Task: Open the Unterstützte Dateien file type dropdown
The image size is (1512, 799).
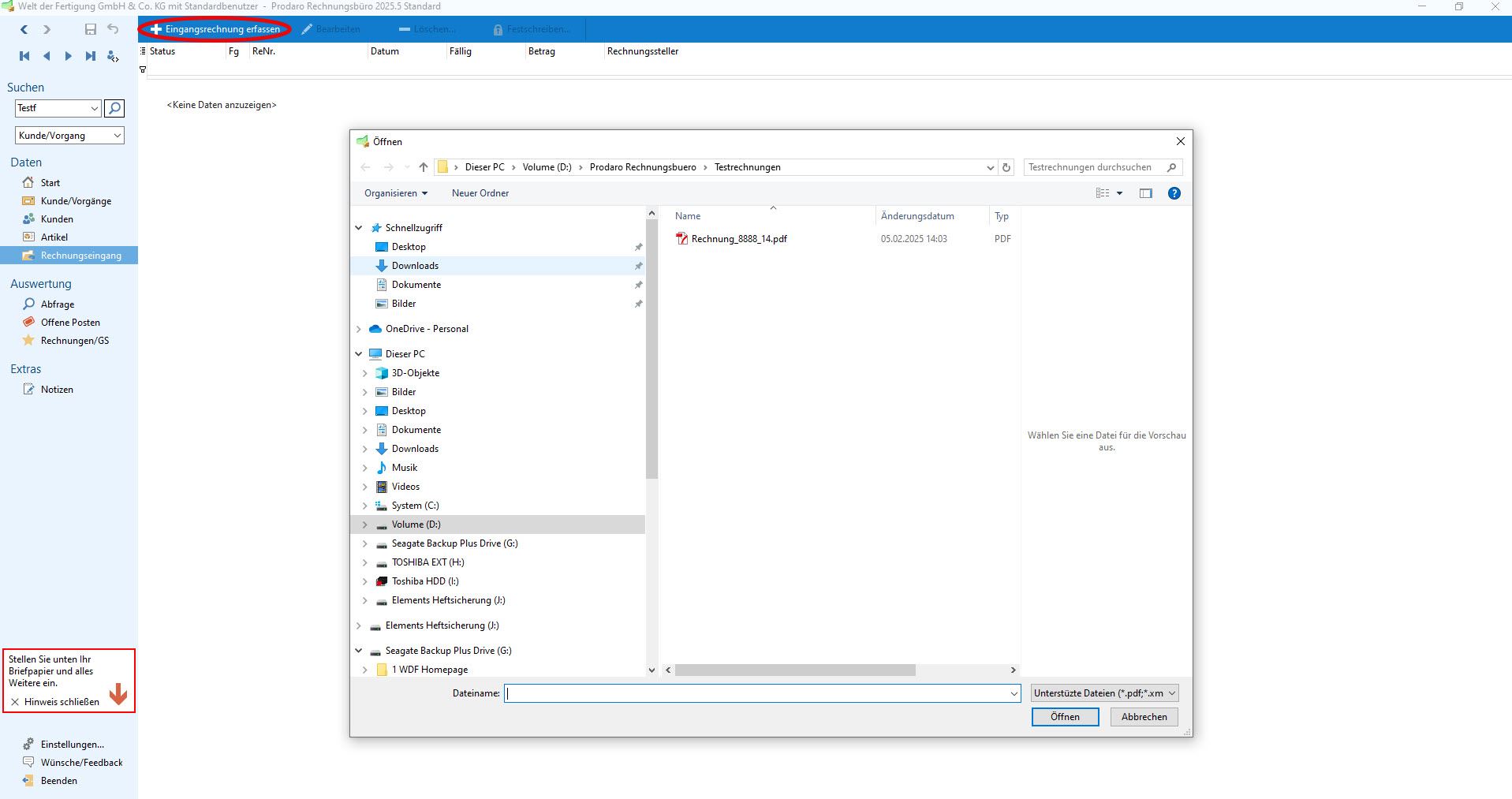Action: coord(1104,693)
